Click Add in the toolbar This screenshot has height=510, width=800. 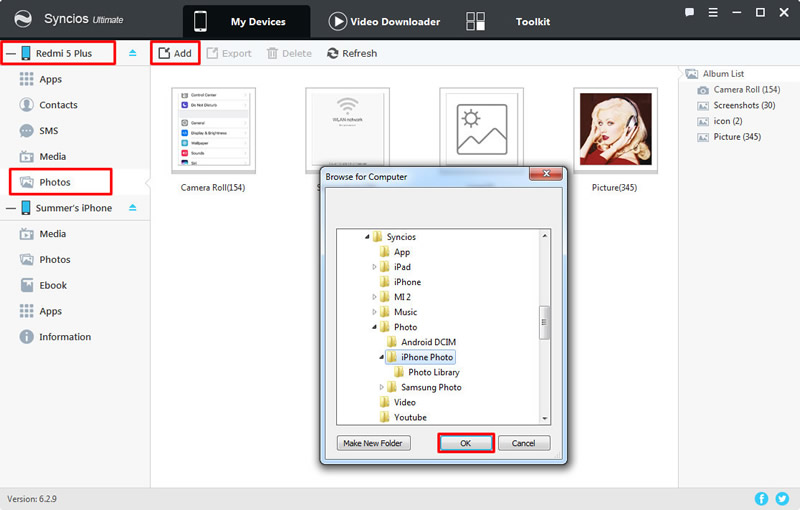175,53
